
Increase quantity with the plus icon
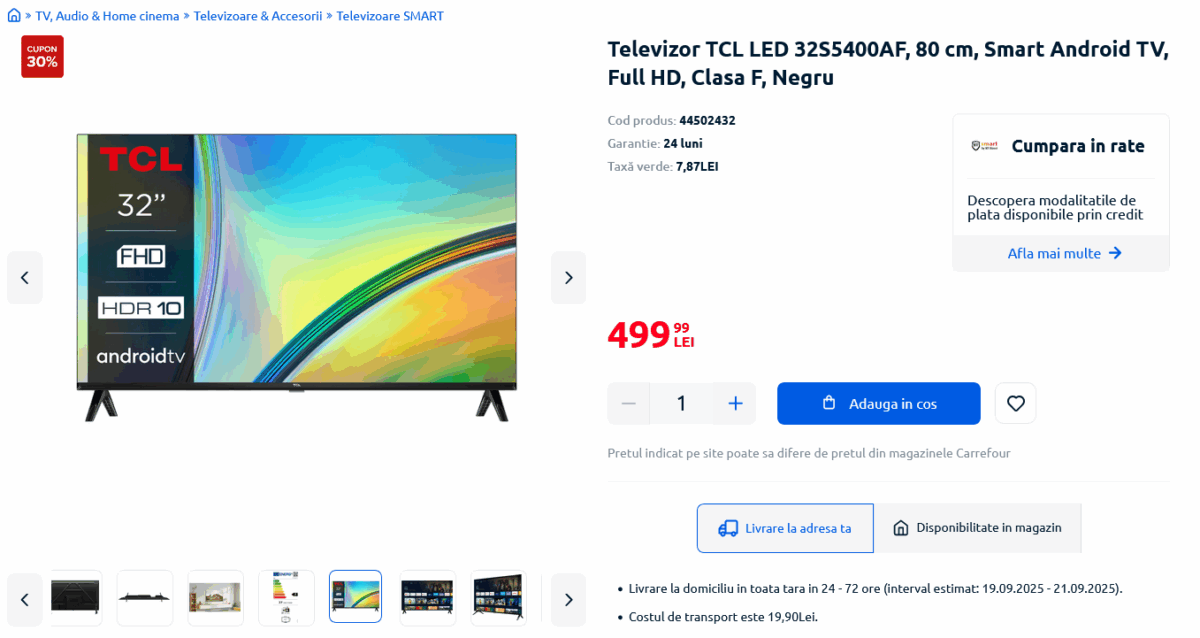pos(735,403)
